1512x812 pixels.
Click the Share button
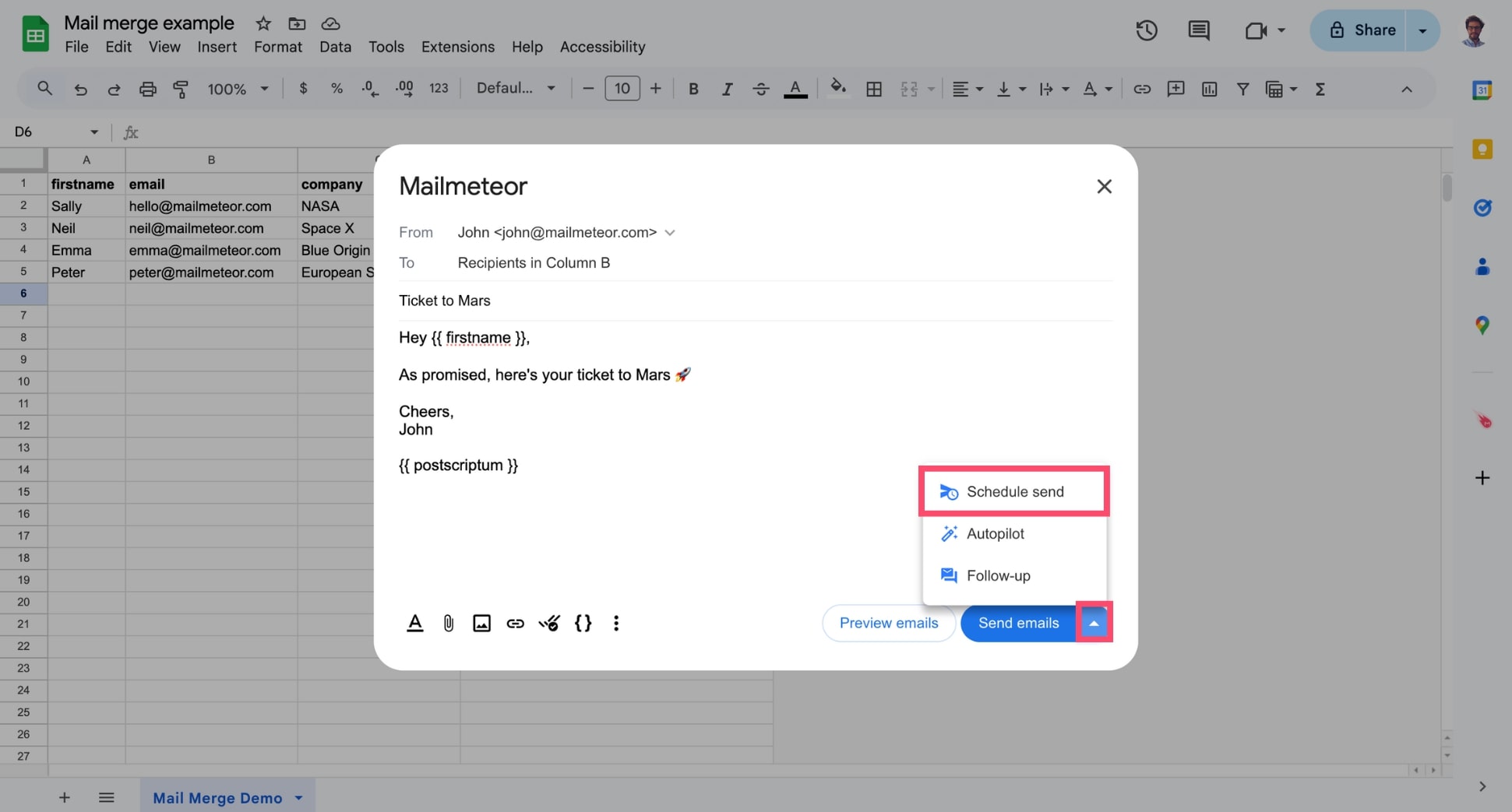[x=1359, y=30]
